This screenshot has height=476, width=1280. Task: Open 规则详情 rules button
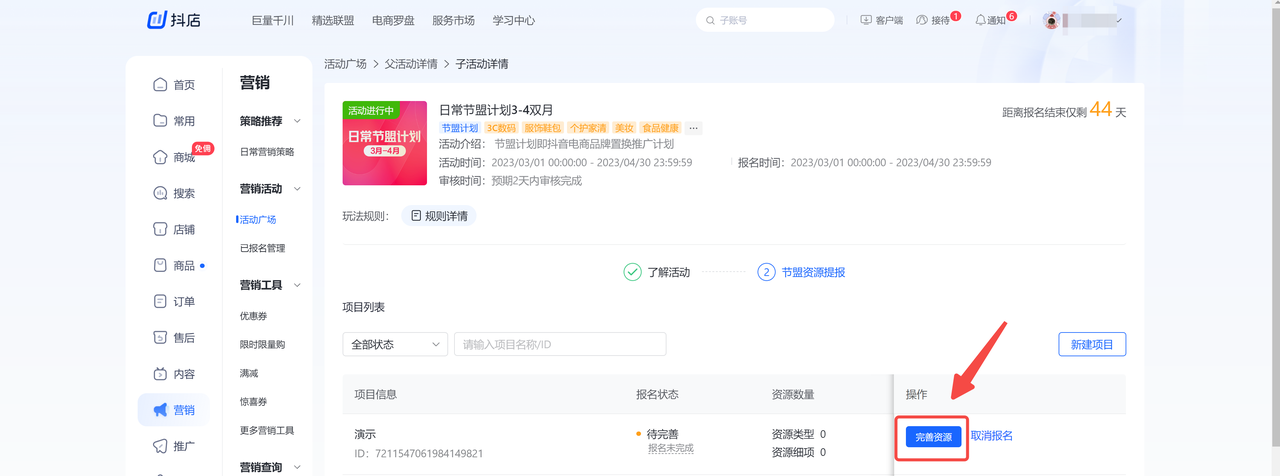(x=439, y=215)
